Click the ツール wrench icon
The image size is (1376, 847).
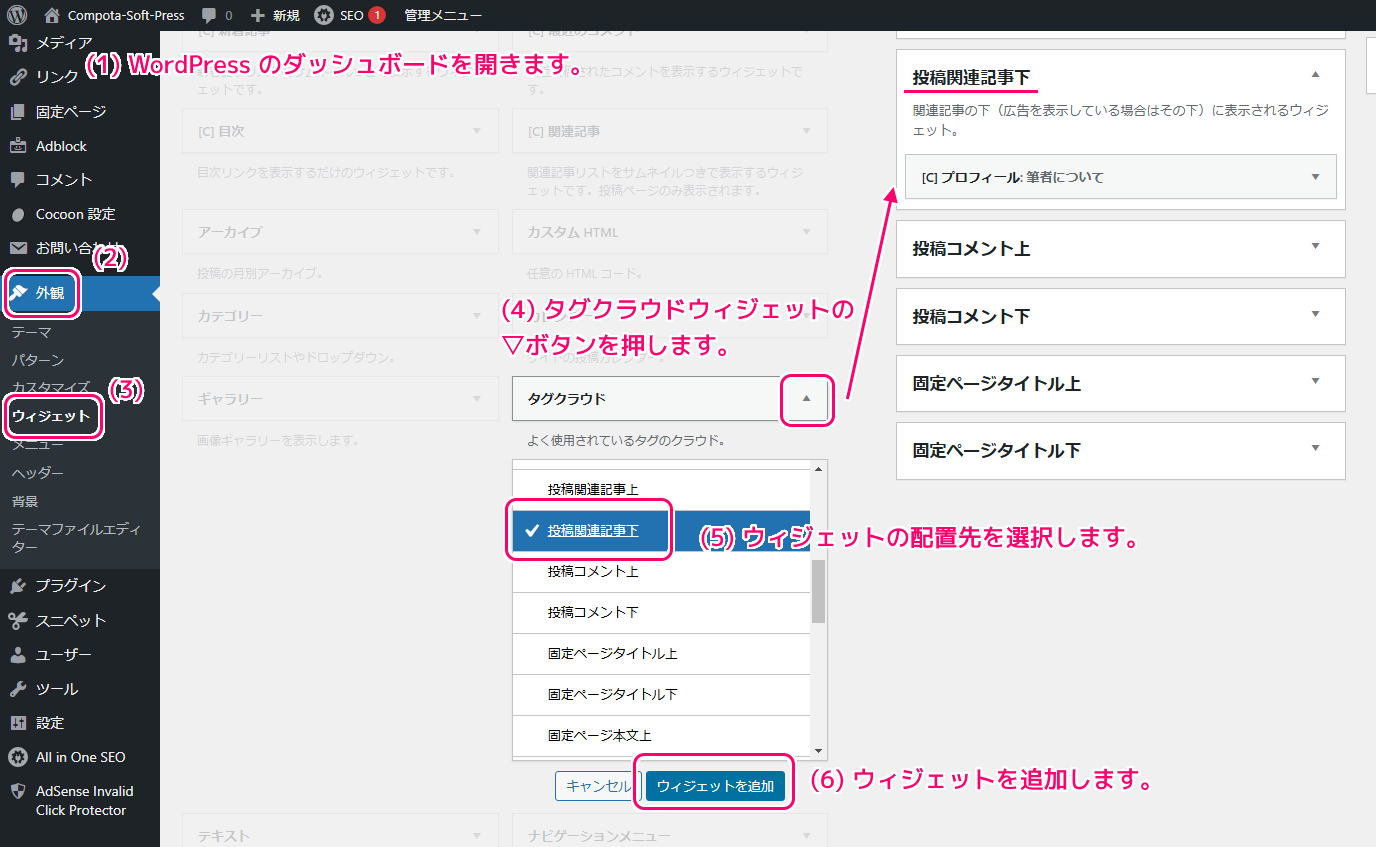pos(18,689)
